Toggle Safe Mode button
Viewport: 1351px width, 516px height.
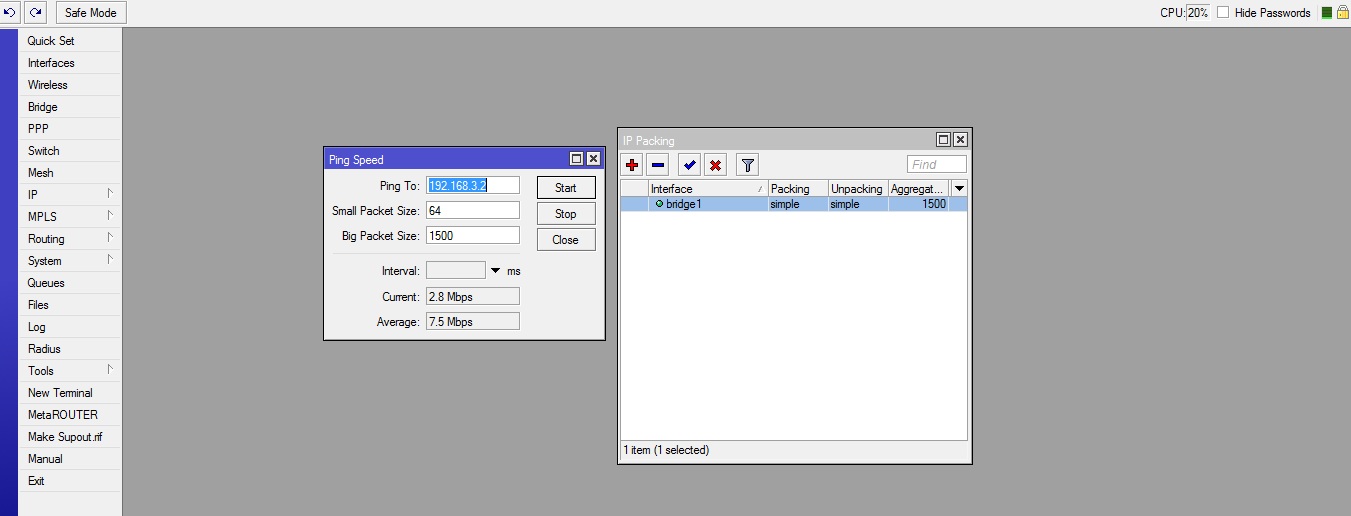pos(90,13)
